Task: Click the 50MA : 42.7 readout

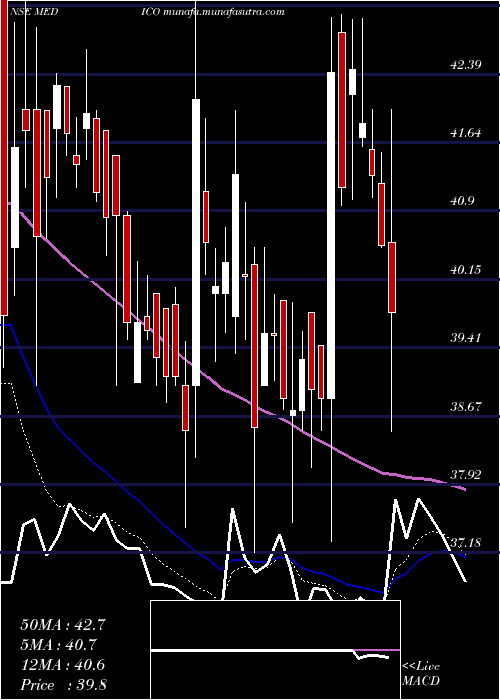Action: (x=63, y=625)
